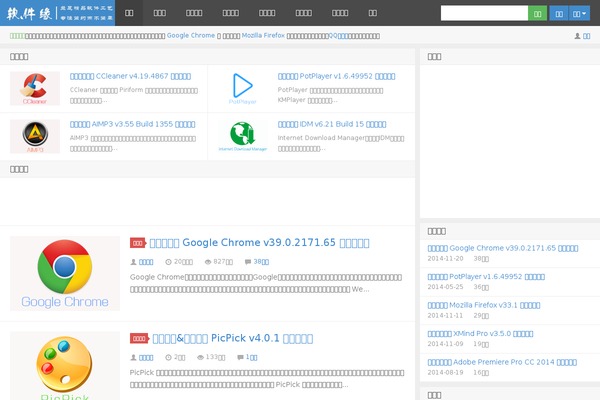Click the site logo in the header
Image resolution: width=600 pixels, height=400 pixels.
point(57,13)
